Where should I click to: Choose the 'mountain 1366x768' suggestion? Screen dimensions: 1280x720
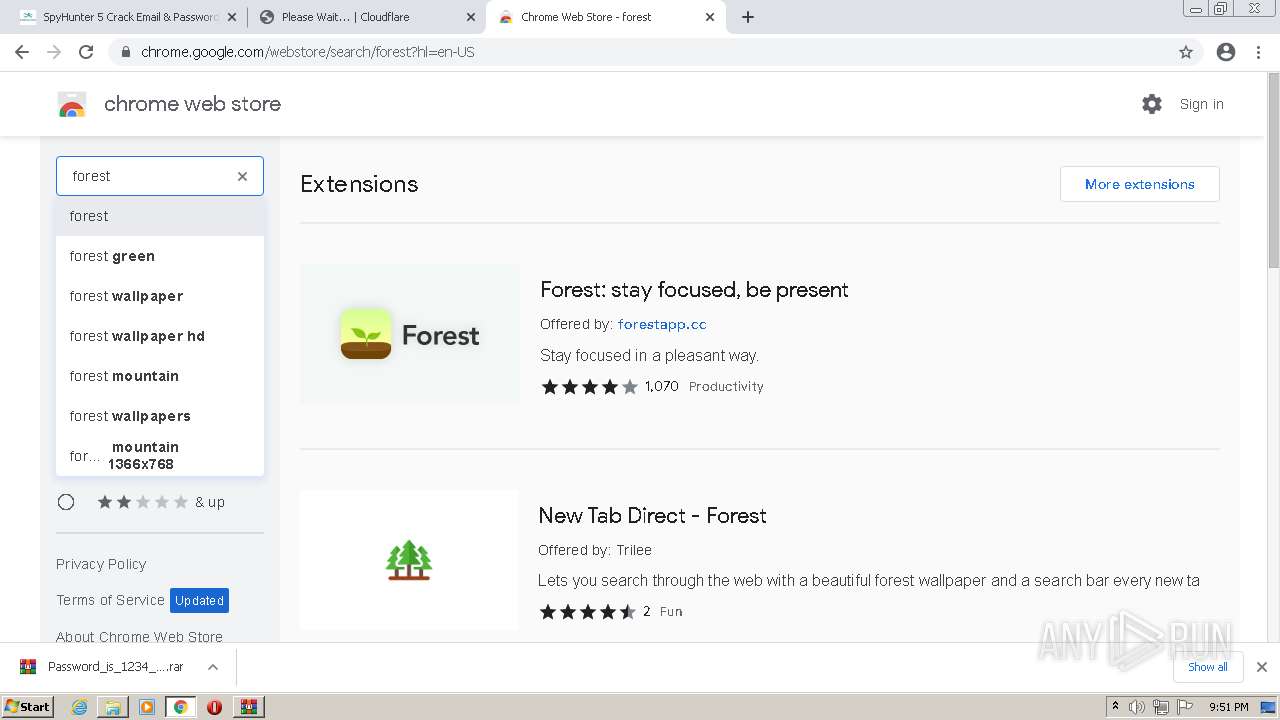160,456
